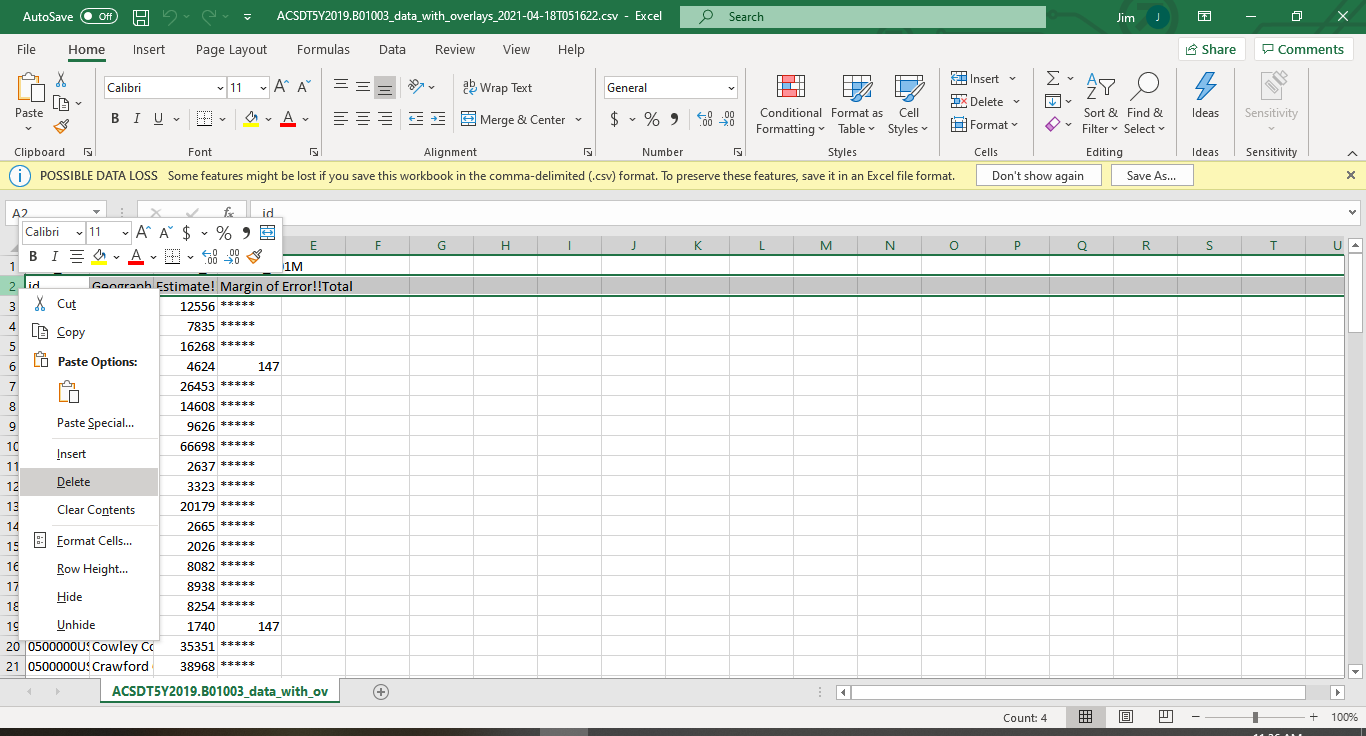Click the ribbon Font Color red A
Image resolution: width=1366 pixels, height=736 pixels.
(x=288, y=119)
